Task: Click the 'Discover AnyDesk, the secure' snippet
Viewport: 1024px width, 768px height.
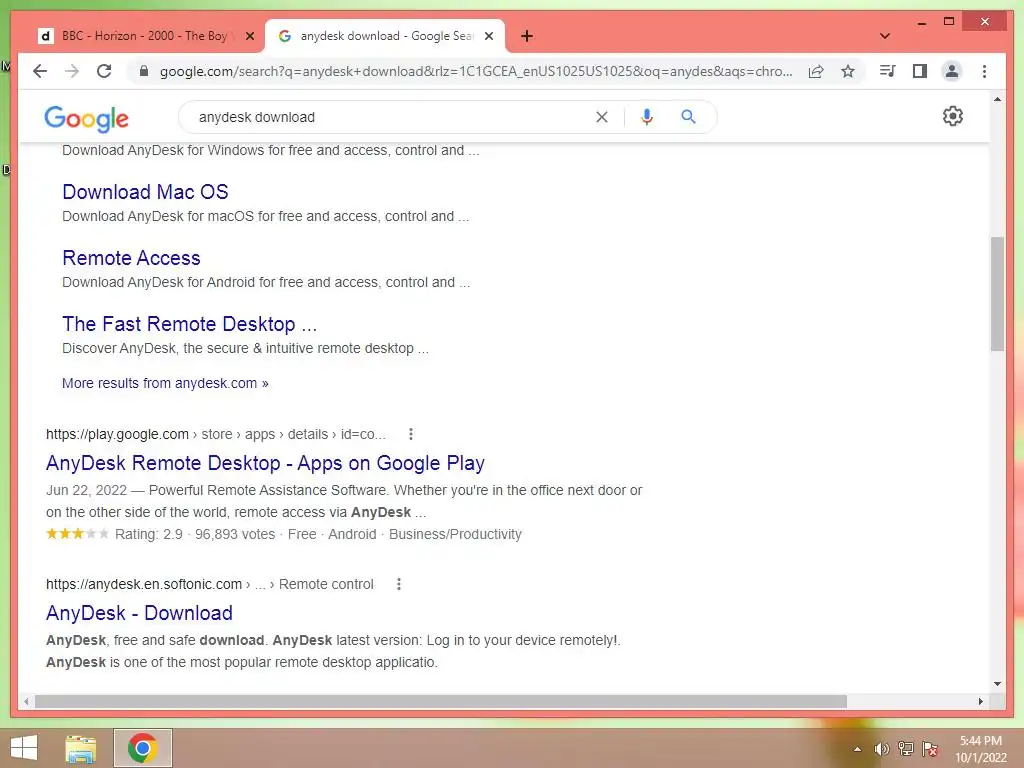Action: tap(246, 349)
